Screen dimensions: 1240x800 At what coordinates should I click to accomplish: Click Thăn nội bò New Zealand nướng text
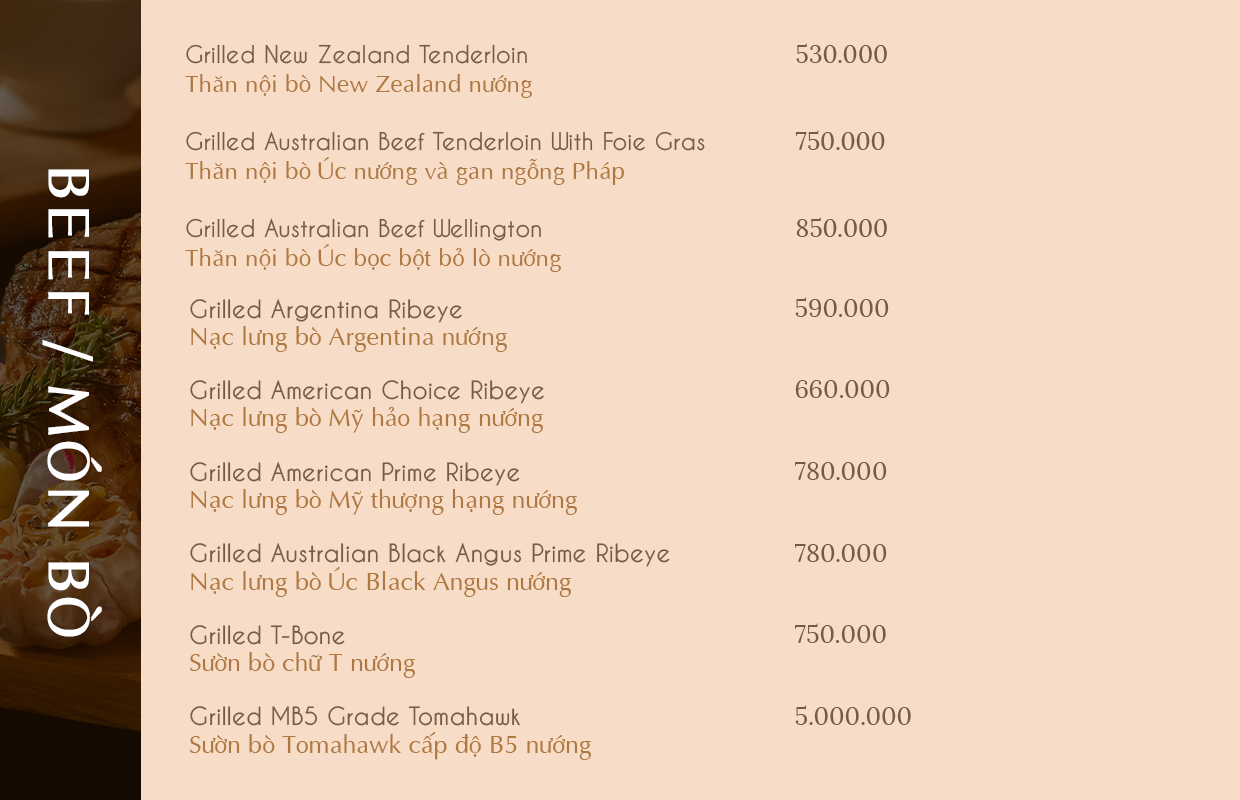pos(358,84)
